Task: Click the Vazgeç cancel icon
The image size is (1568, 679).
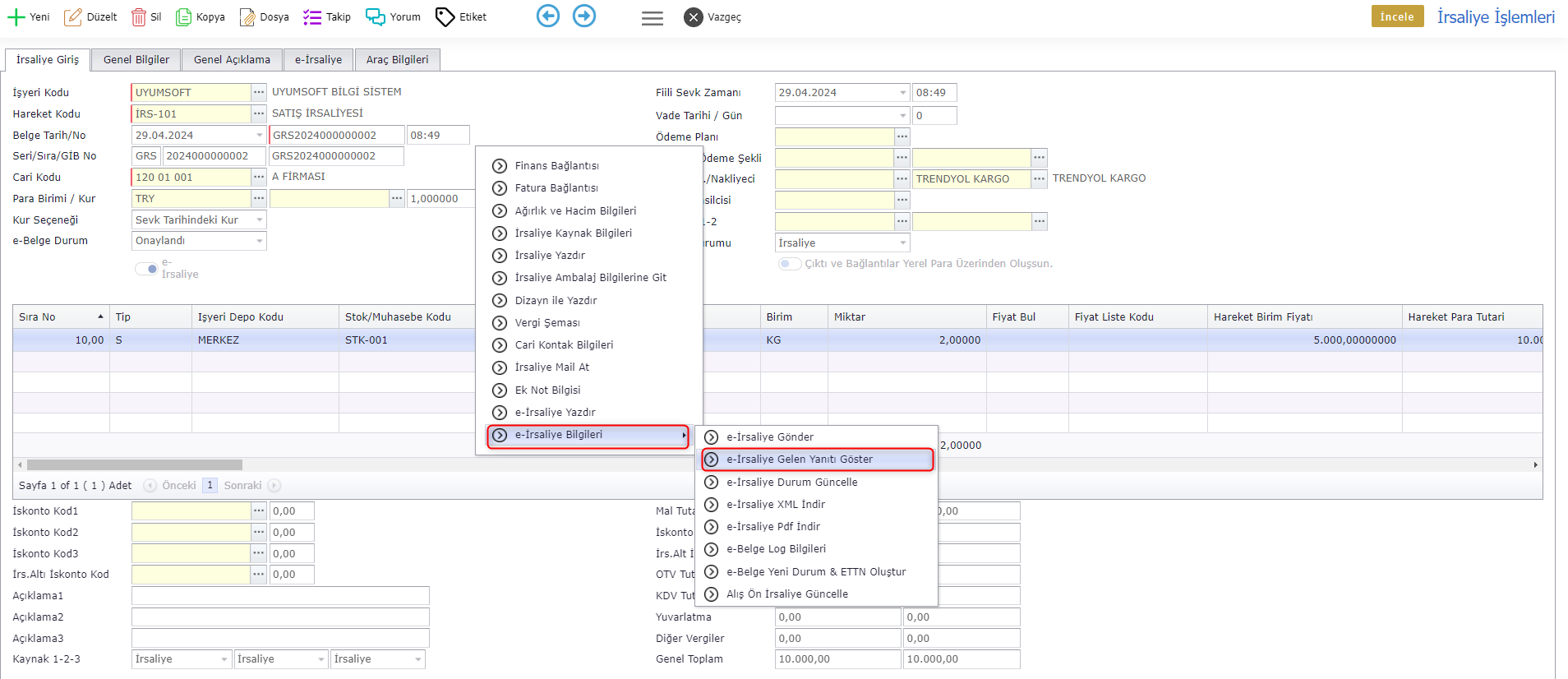Action: click(x=694, y=17)
